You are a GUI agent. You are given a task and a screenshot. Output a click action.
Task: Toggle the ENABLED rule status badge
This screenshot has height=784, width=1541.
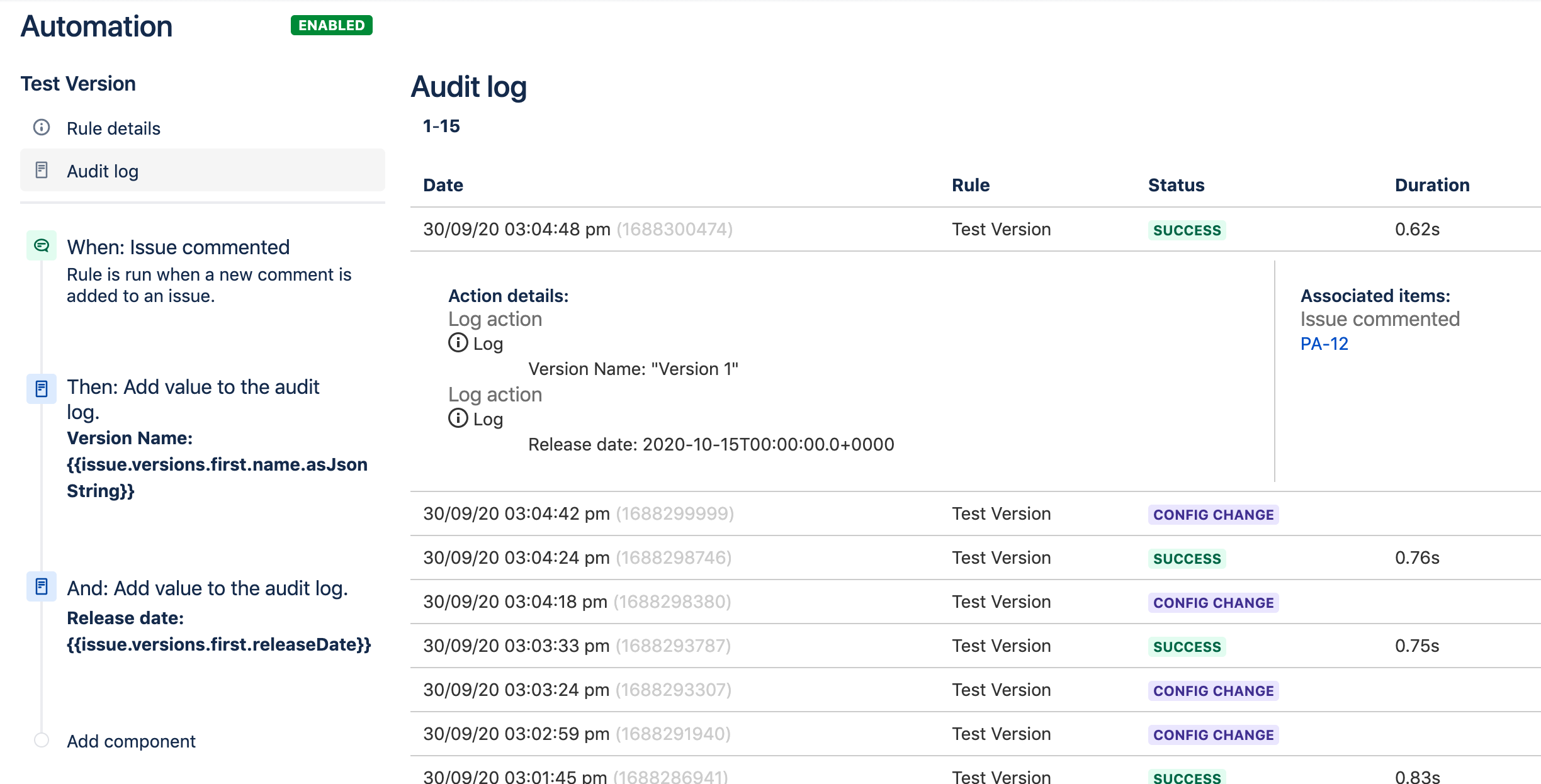coord(331,25)
